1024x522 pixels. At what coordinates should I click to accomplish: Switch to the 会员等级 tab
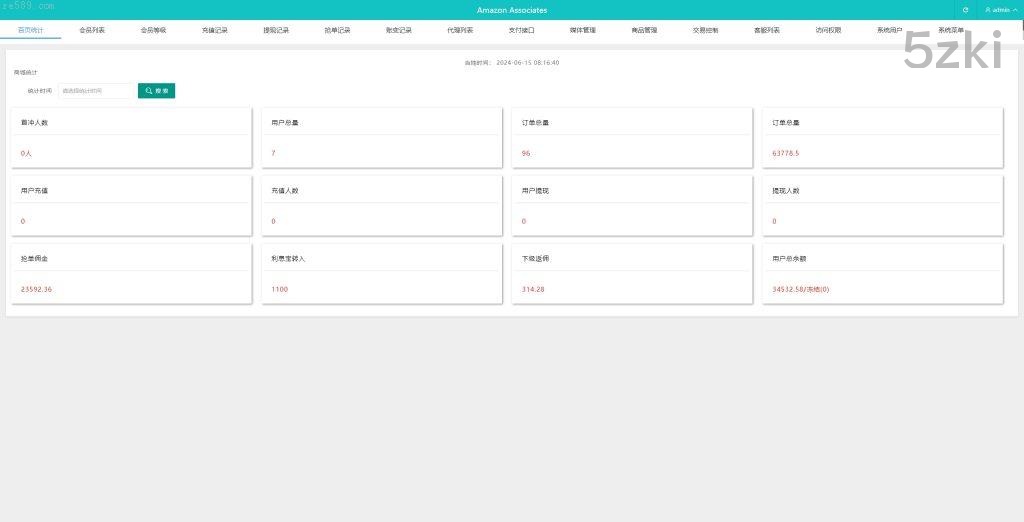tap(153, 31)
